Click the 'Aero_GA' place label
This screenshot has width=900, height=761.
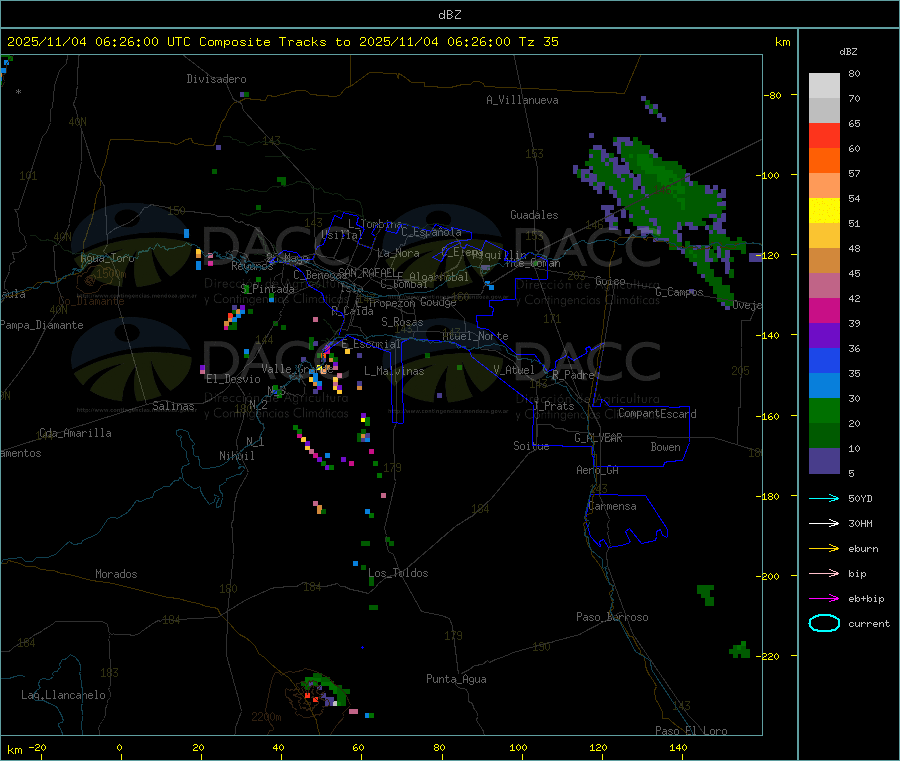pyautogui.click(x=598, y=470)
